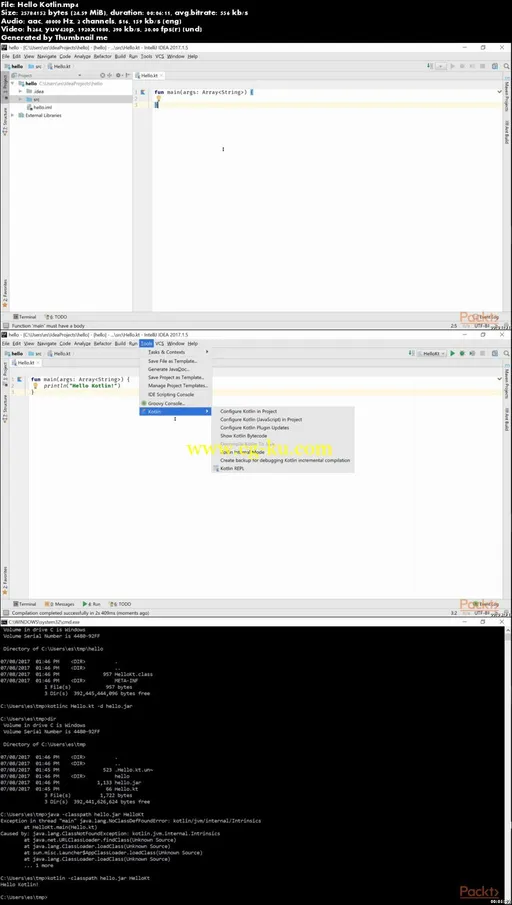Open Tasks & Contexts submenu
This screenshot has width=512, height=905.
coord(176,352)
